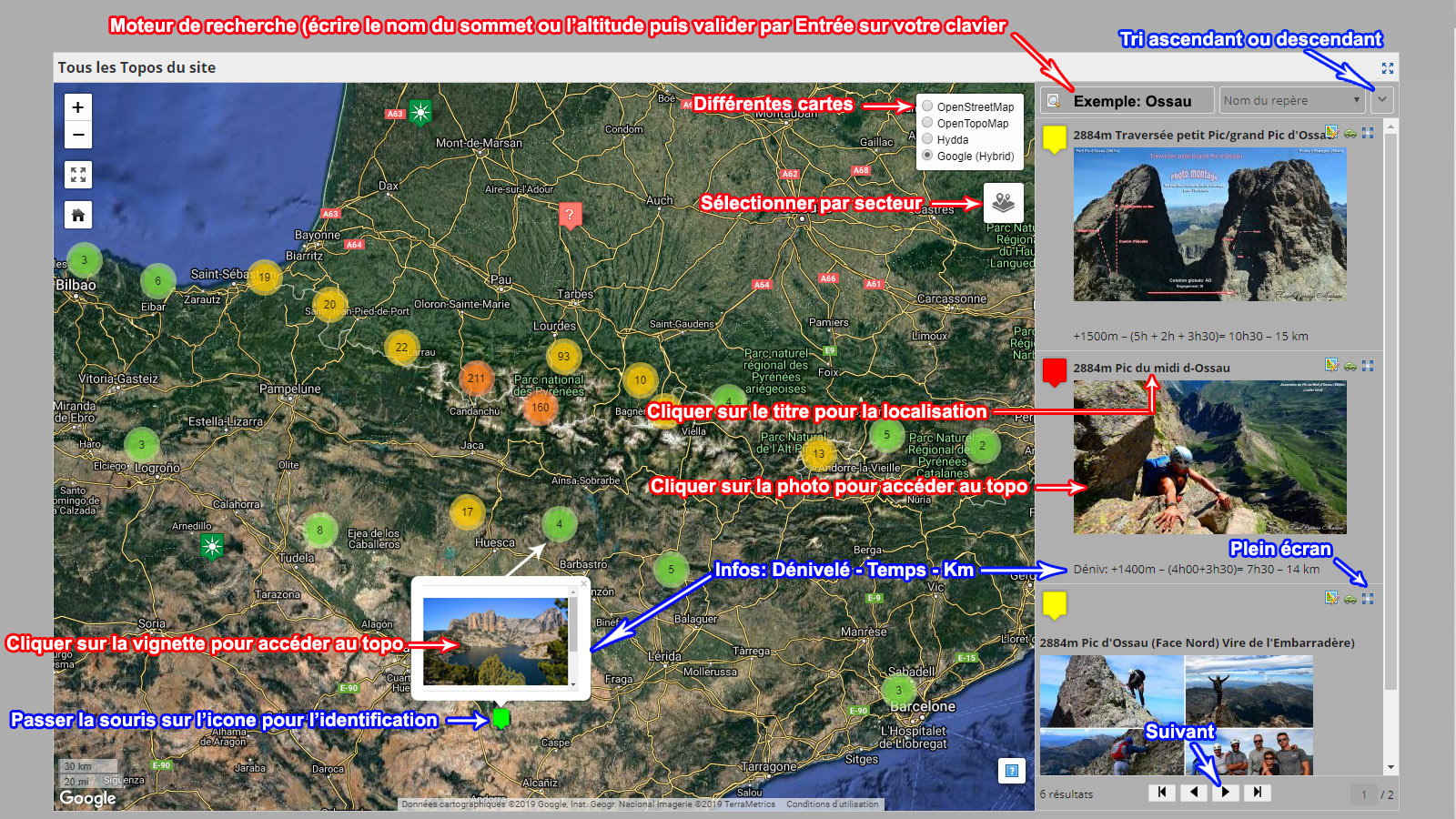Screen dimensions: 1456x819
Task: Open title 2884m Pic du midi d-Ossau
Action: coord(1151,368)
